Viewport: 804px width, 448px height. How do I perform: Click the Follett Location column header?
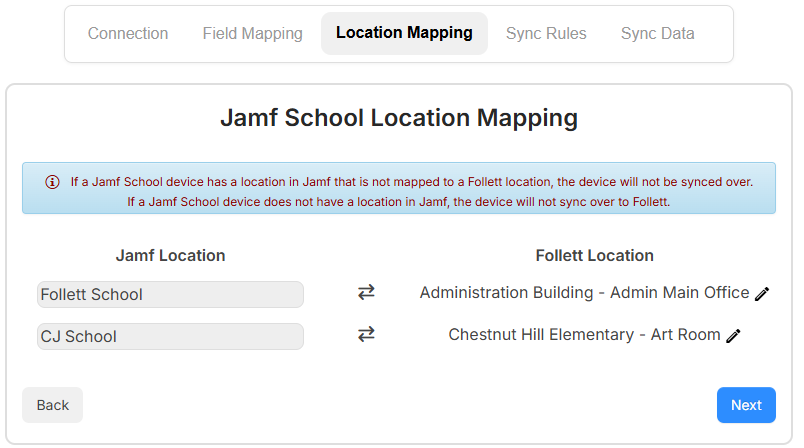pos(594,255)
